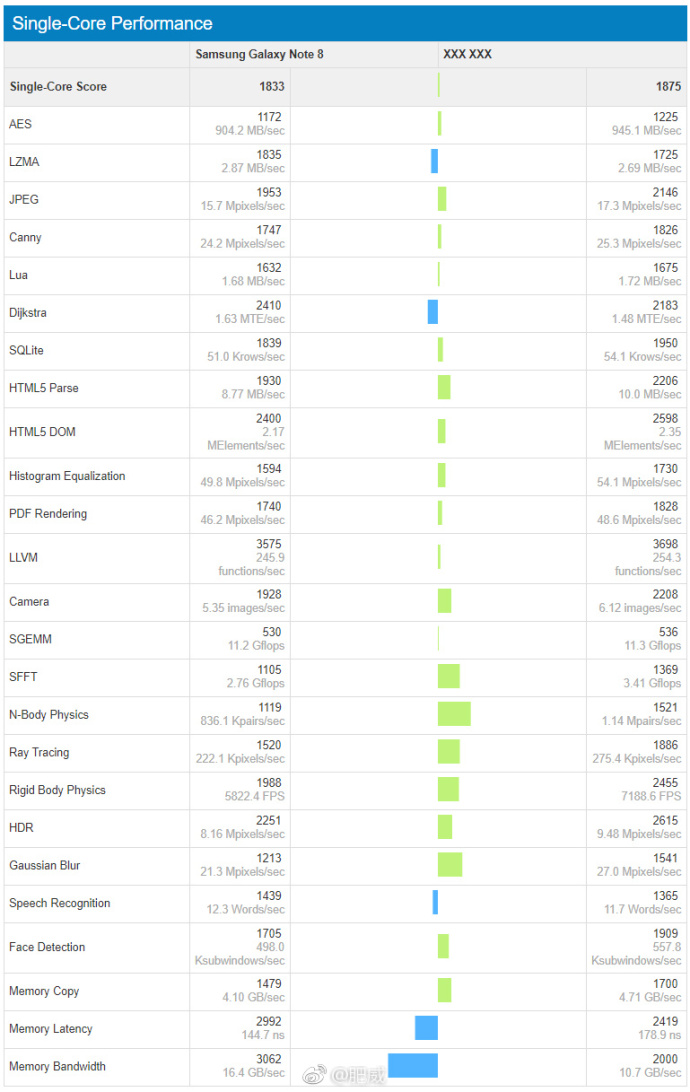
Task: Select the Face Detection row label
Action: [47, 947]
